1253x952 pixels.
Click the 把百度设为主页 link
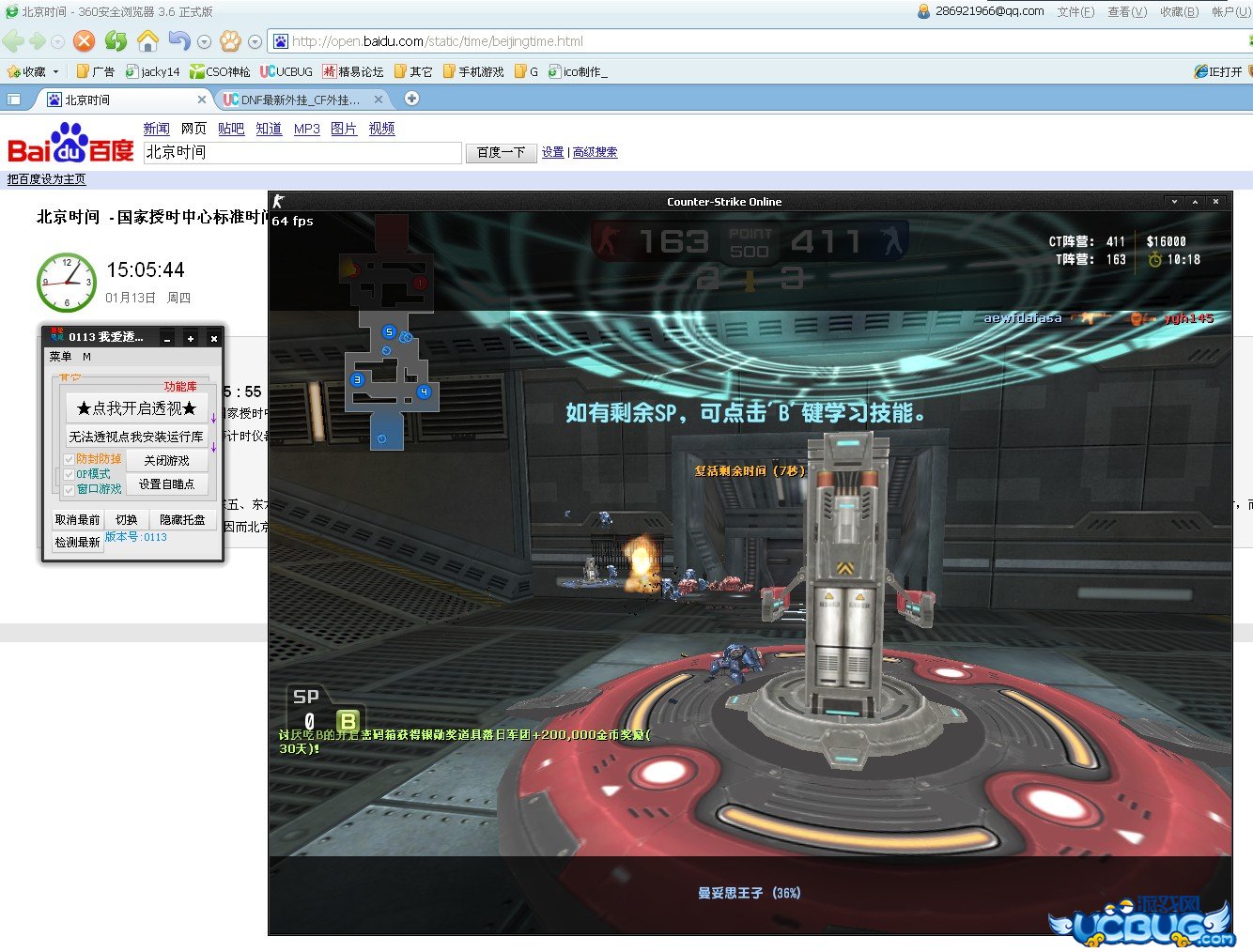47,179
